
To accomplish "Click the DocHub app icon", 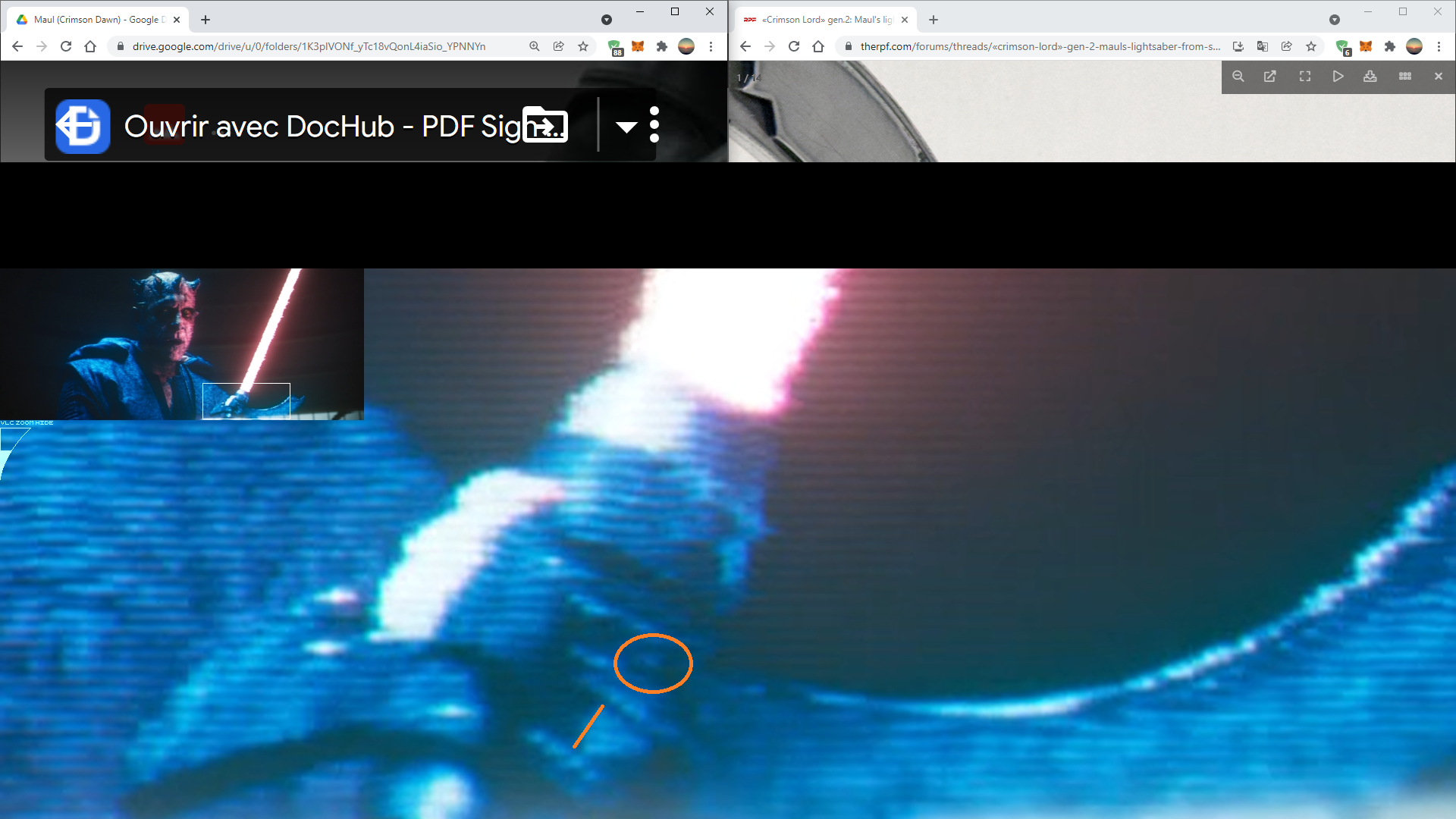I will click(x=83, y=126).
